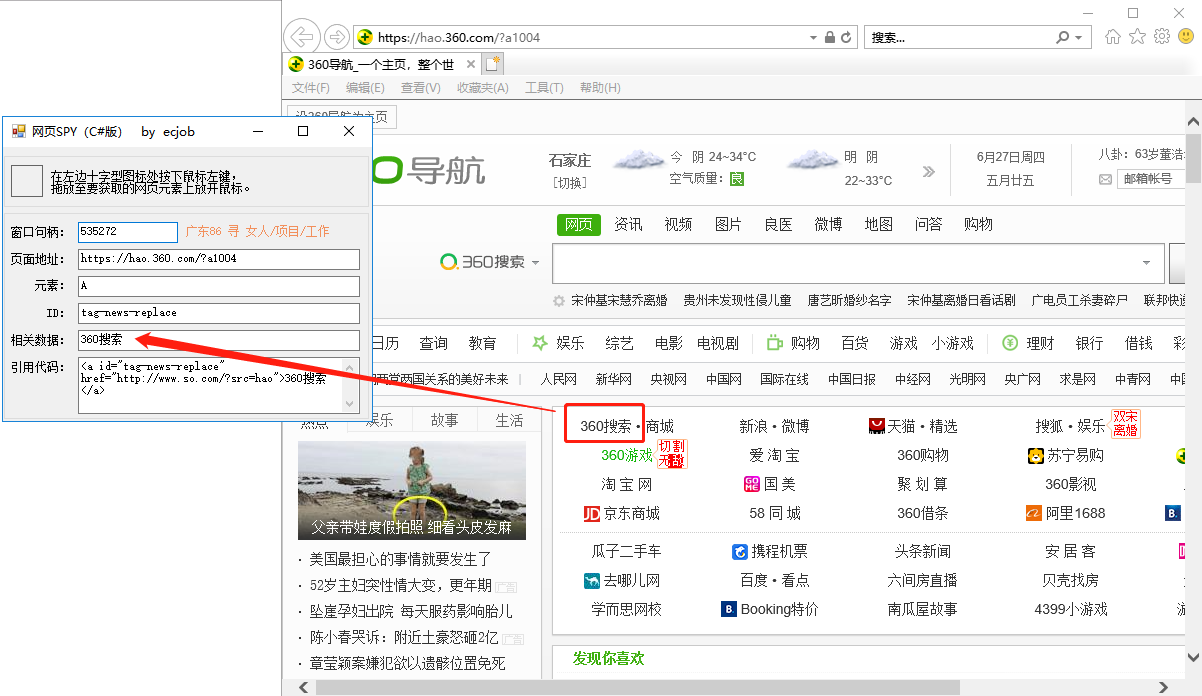Click the 相关数据 field showing 360搜索

[x=218, y=340]
